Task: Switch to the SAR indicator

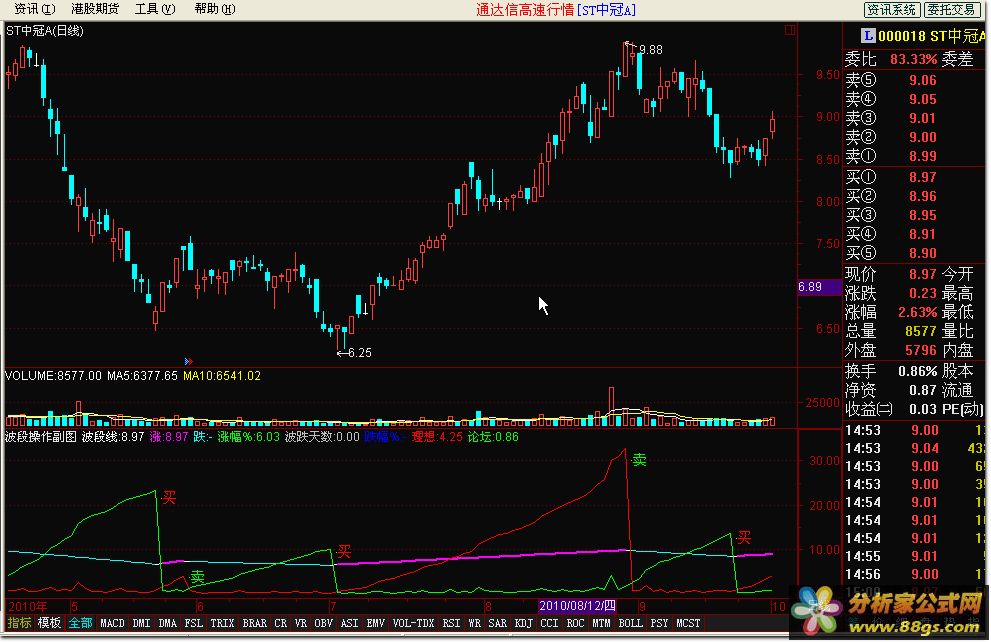Action: pos(498,623)
